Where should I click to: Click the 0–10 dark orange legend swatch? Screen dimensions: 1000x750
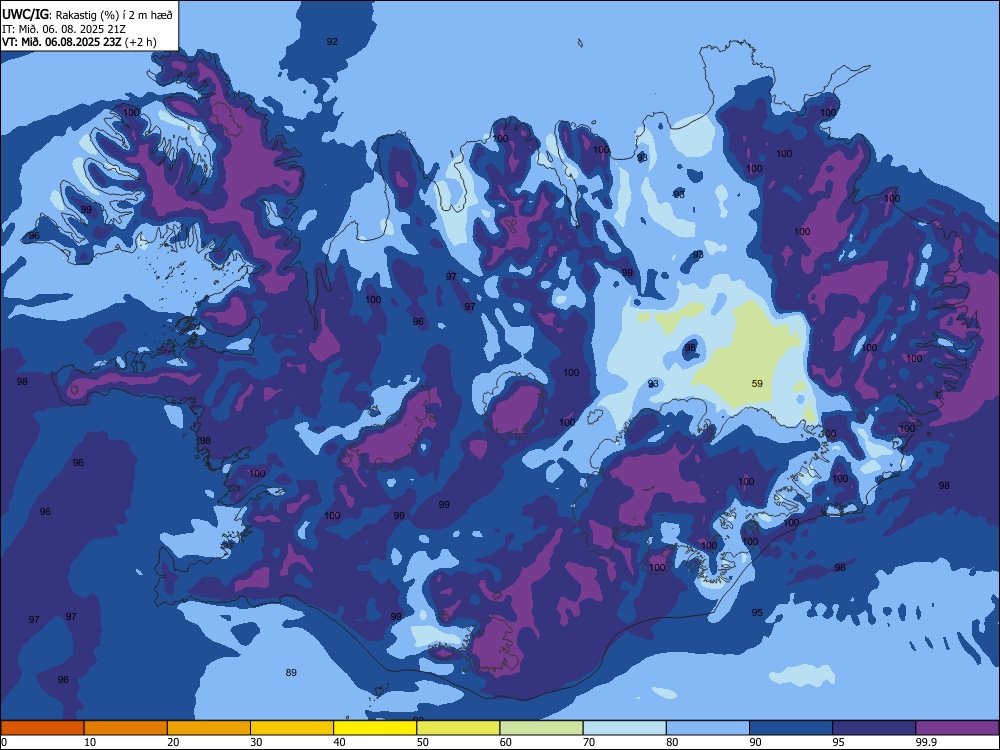(42, 728)
